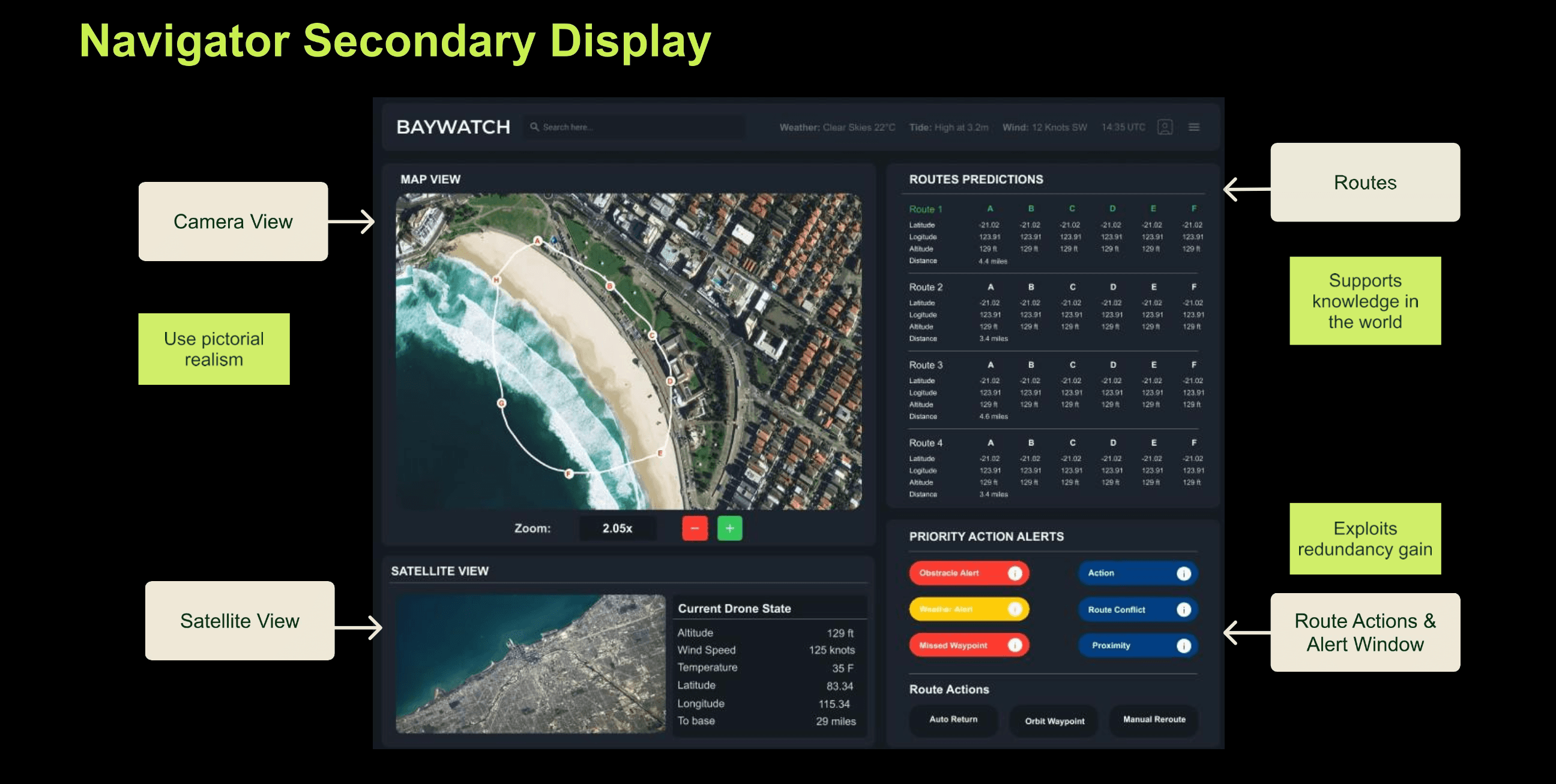Click inside the Search here field
The image size is (1556, 784).
tap(635, 127)
